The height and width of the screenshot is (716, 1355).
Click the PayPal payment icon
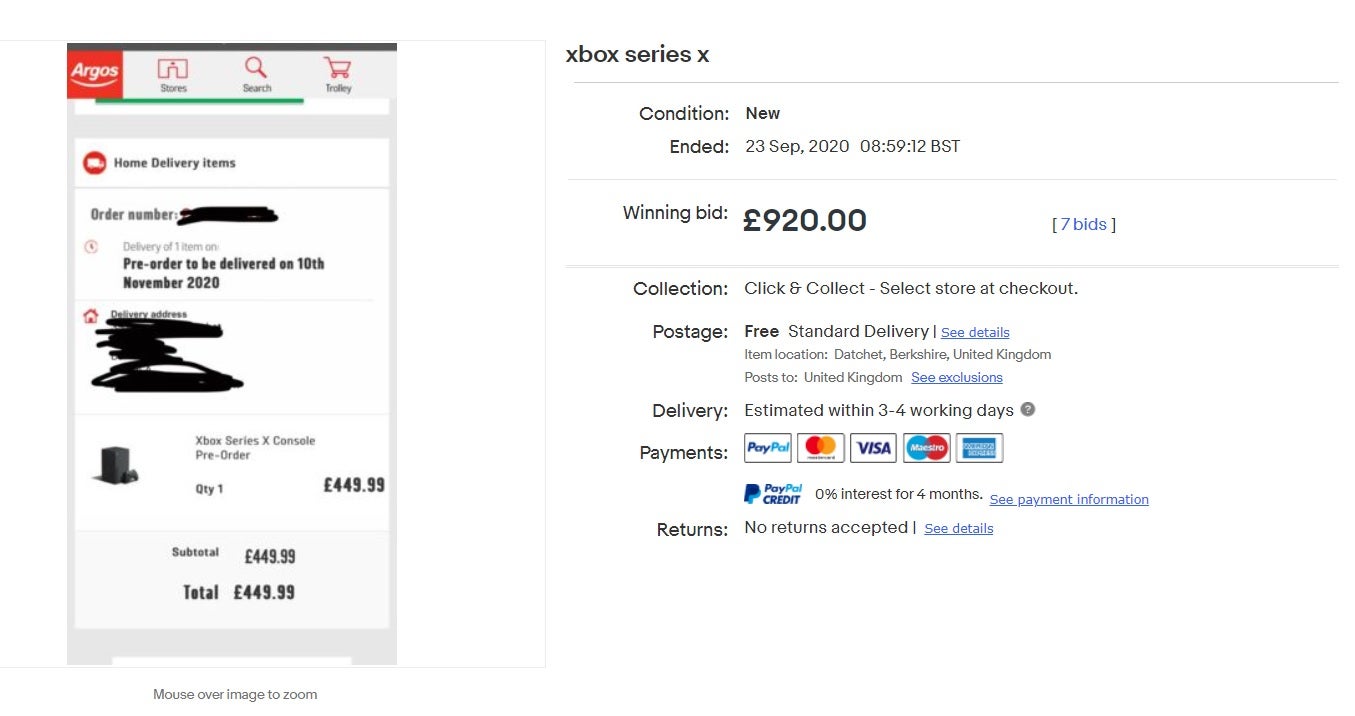click(x=768, y=448)
